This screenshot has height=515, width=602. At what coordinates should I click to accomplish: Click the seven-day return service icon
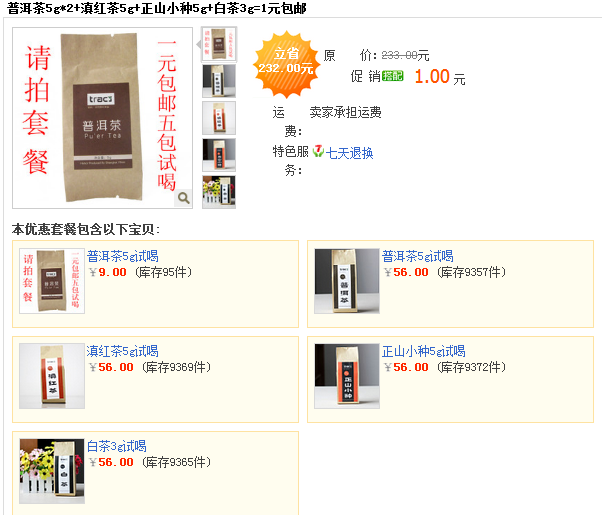coord(318,151)
